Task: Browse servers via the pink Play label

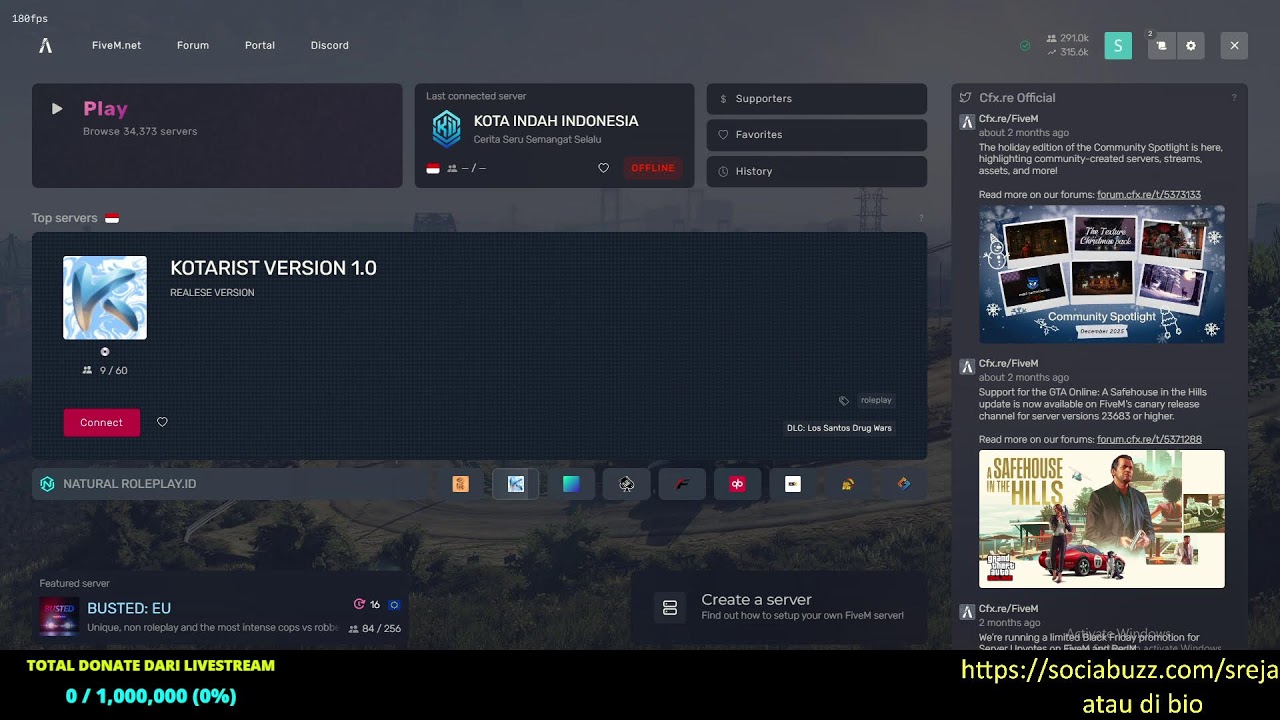Action: click(x=105, y=109)
